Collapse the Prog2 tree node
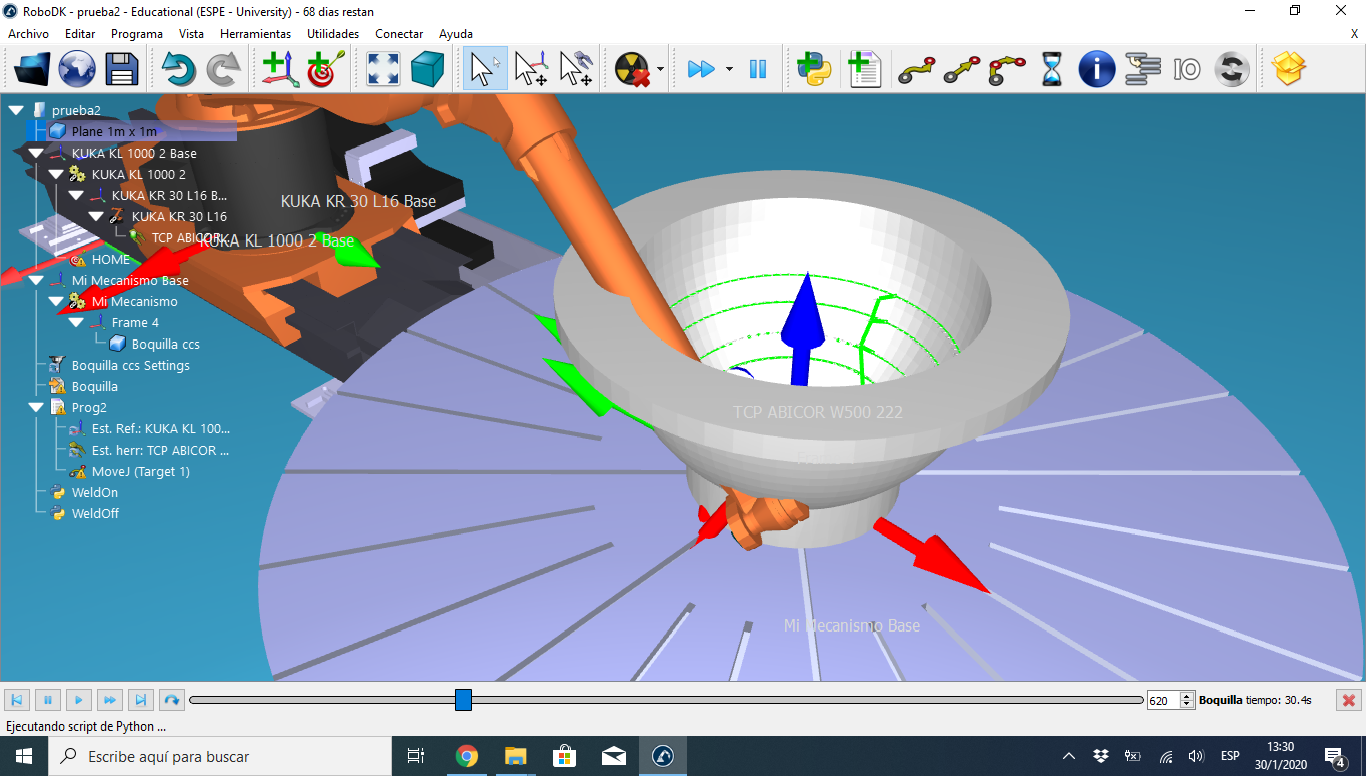1366x776 pixels. tap(37, 408)
